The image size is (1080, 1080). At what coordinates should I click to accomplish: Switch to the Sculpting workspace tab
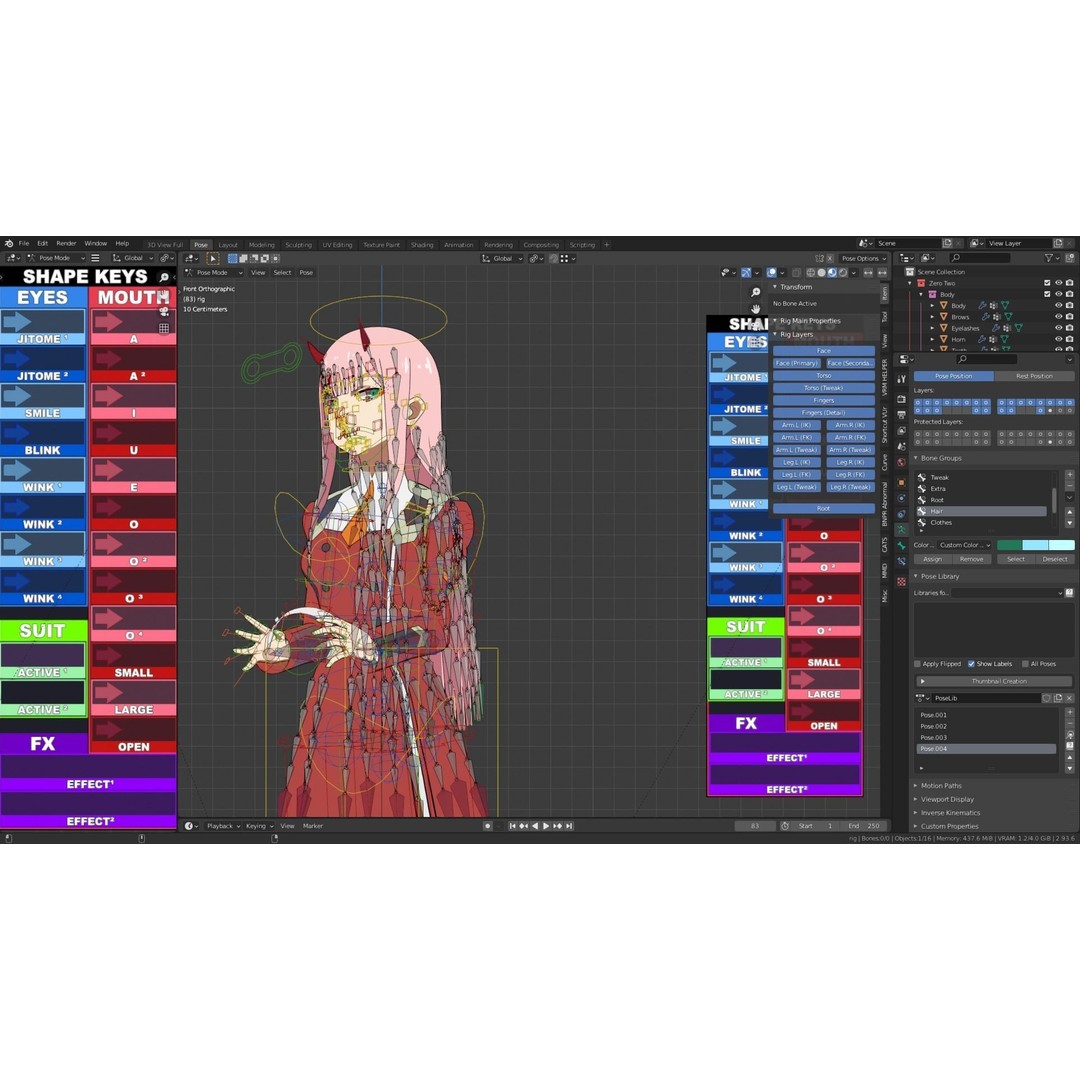click(x=298, y=245)
